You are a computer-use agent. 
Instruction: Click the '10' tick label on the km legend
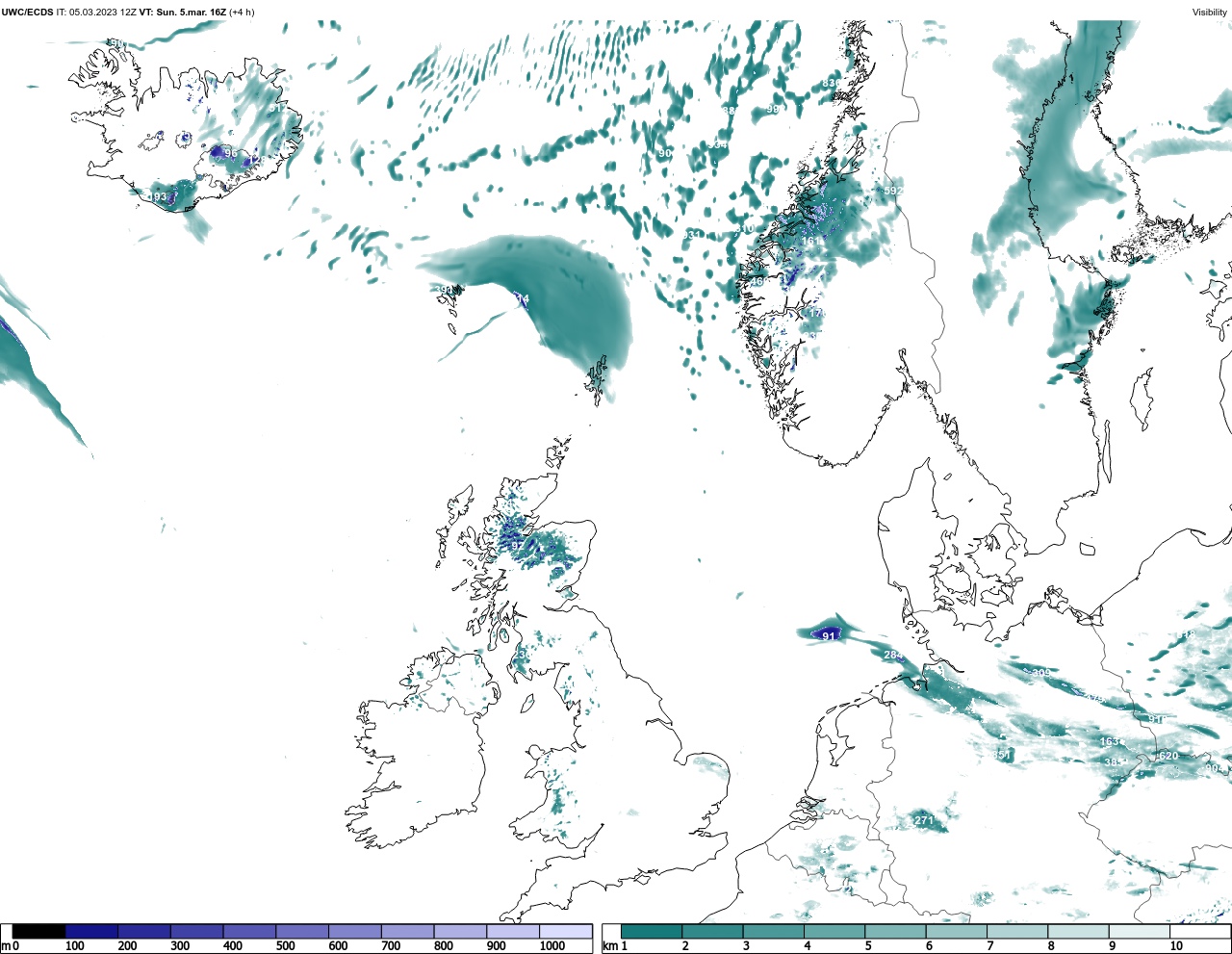coord(1176,946)
